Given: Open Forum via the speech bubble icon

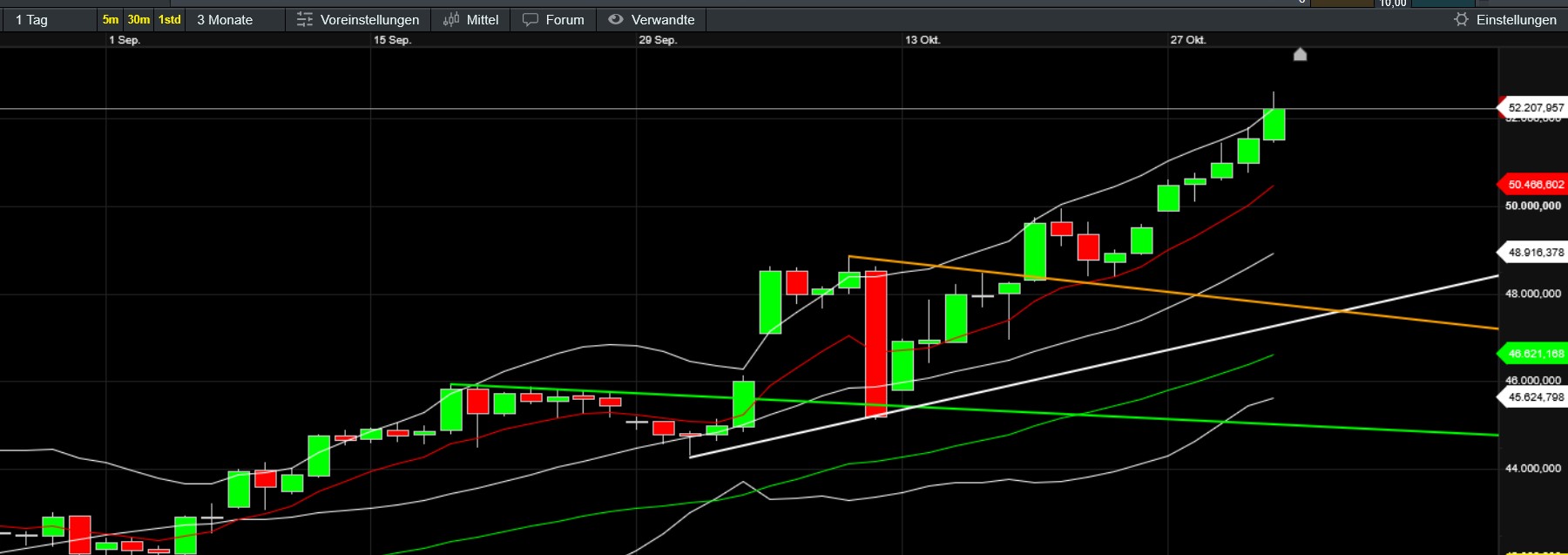Looking at the screenshot, I should (530, 19).
